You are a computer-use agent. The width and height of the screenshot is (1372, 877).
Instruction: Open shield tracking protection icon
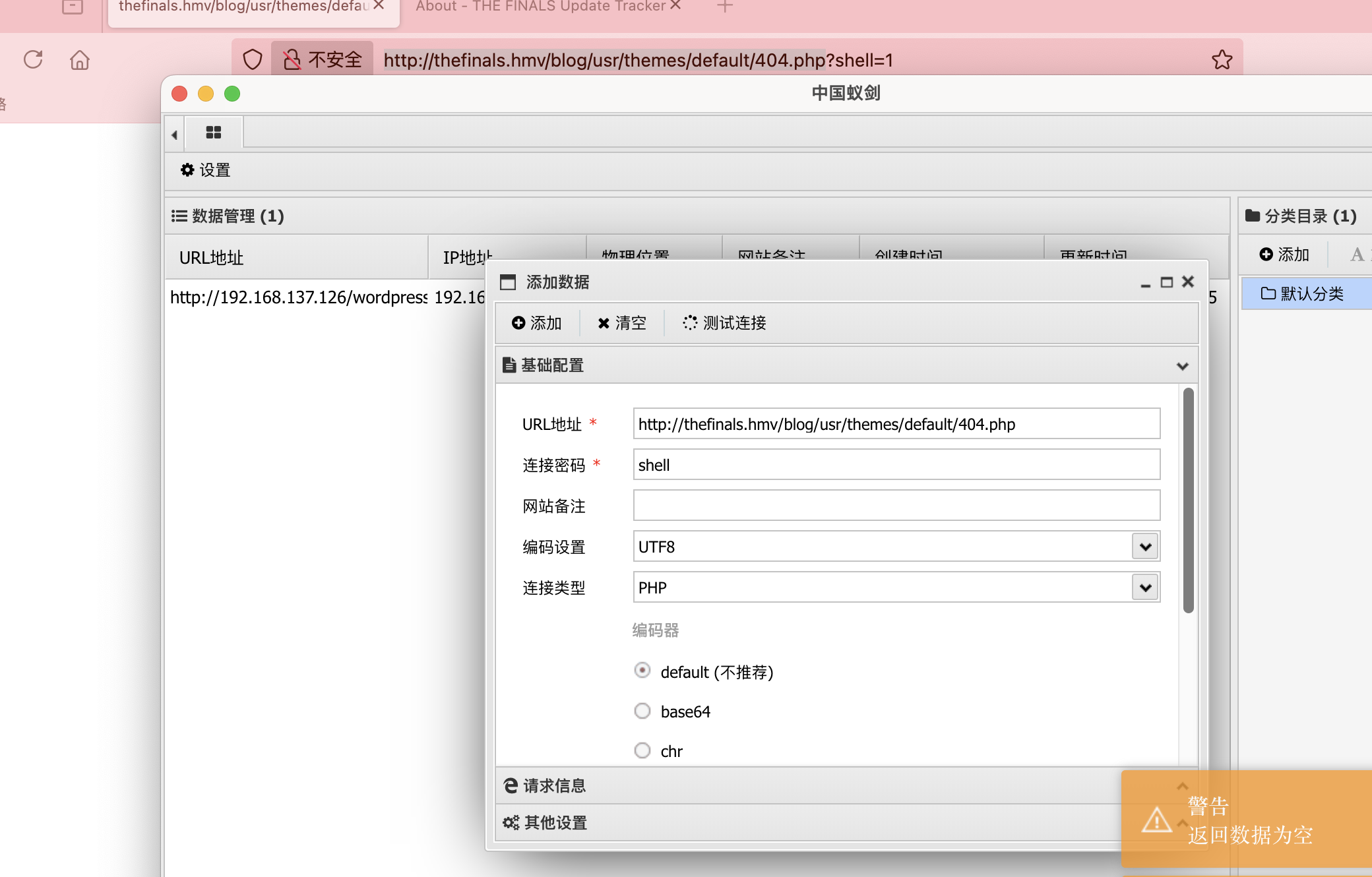pyautogui.click(x=253, y=59)
